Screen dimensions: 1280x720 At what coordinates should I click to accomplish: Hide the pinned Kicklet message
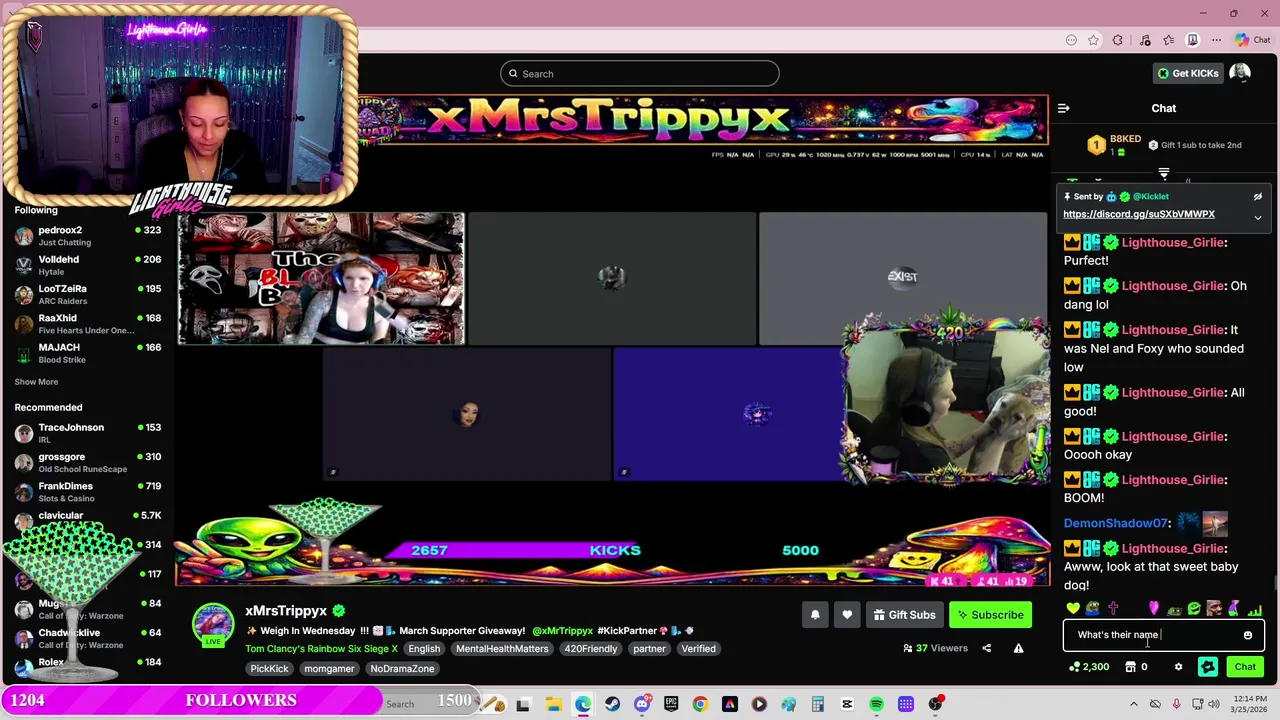click(x=1257, y=197)
